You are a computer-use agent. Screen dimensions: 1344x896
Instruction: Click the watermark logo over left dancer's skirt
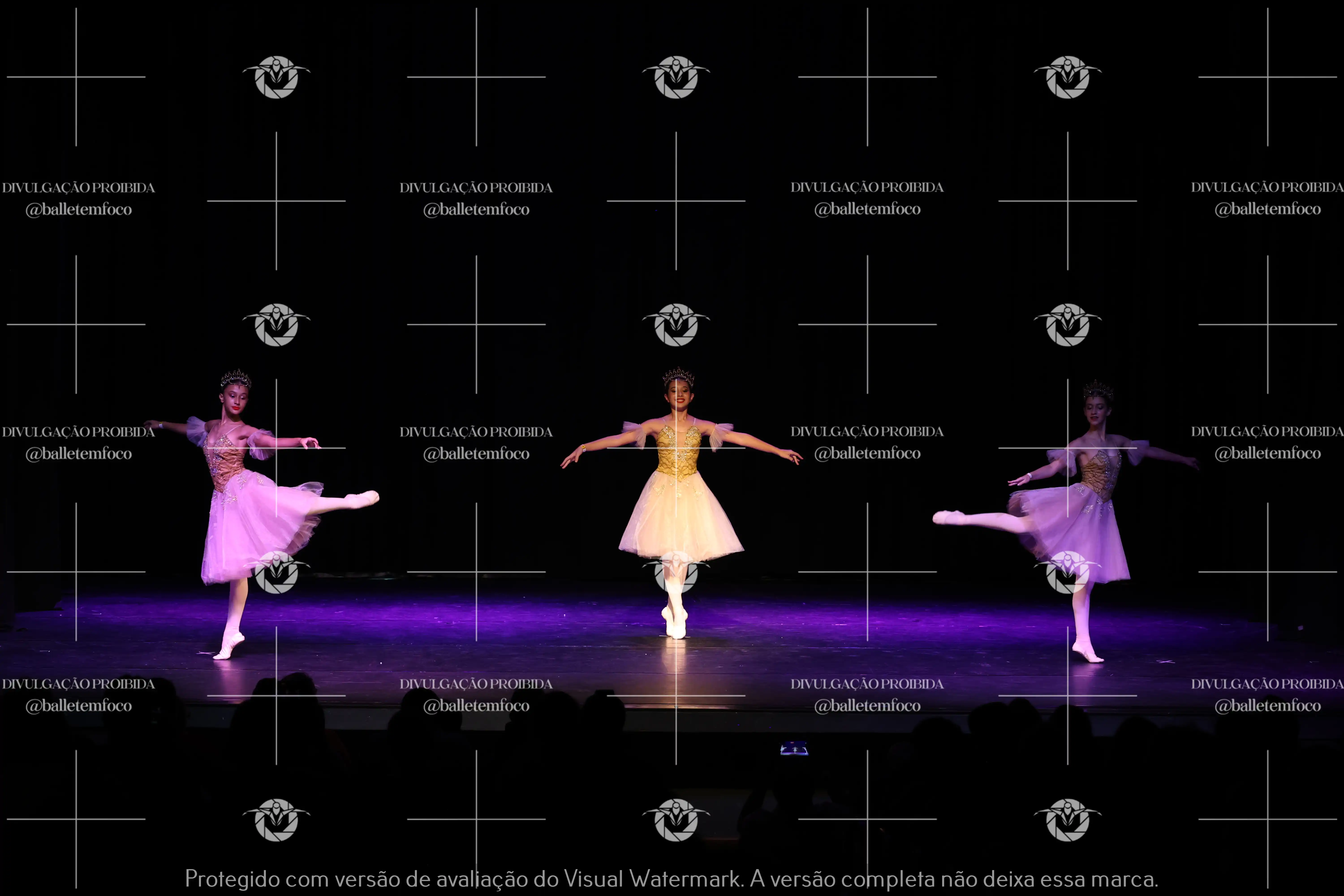pos(277,572)
